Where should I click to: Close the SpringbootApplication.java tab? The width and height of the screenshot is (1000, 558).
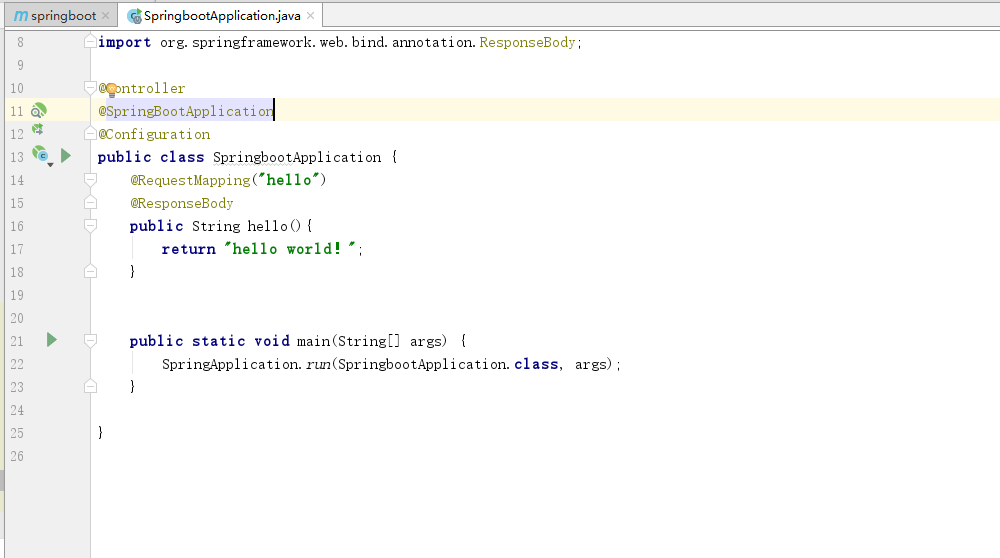point(311,16)
